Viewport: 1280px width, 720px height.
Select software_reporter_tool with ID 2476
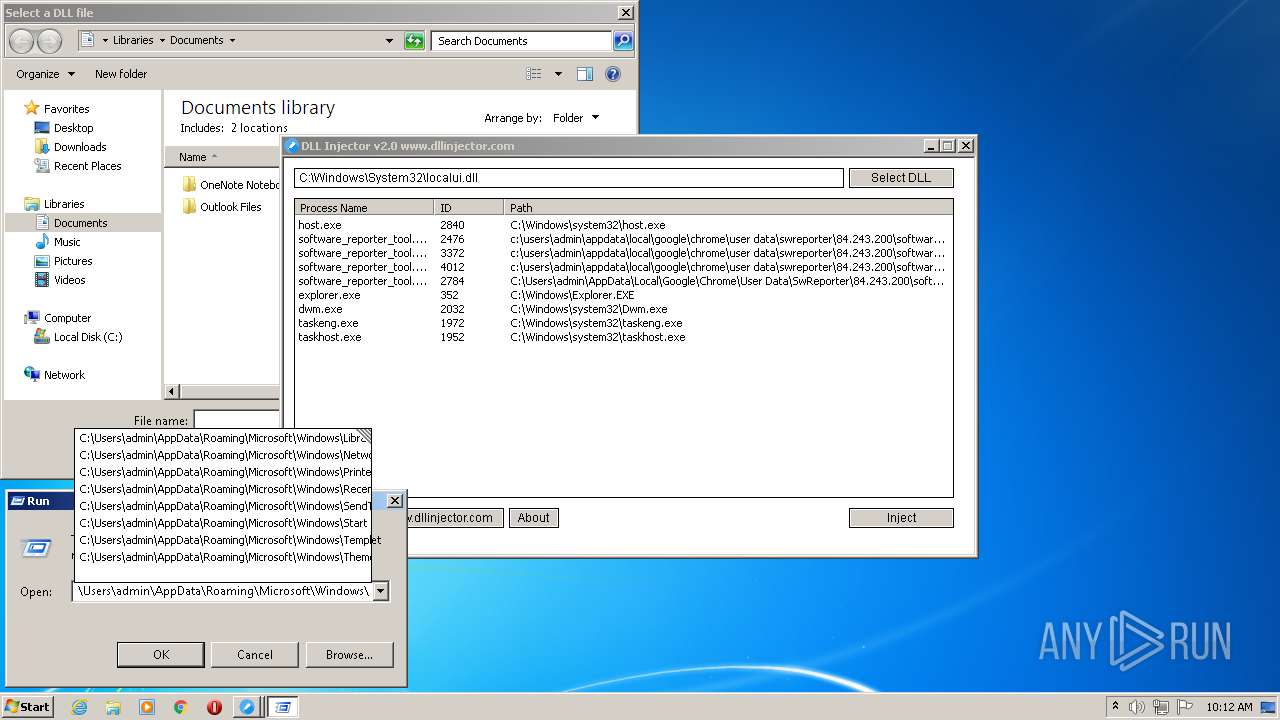pos(624,239)
